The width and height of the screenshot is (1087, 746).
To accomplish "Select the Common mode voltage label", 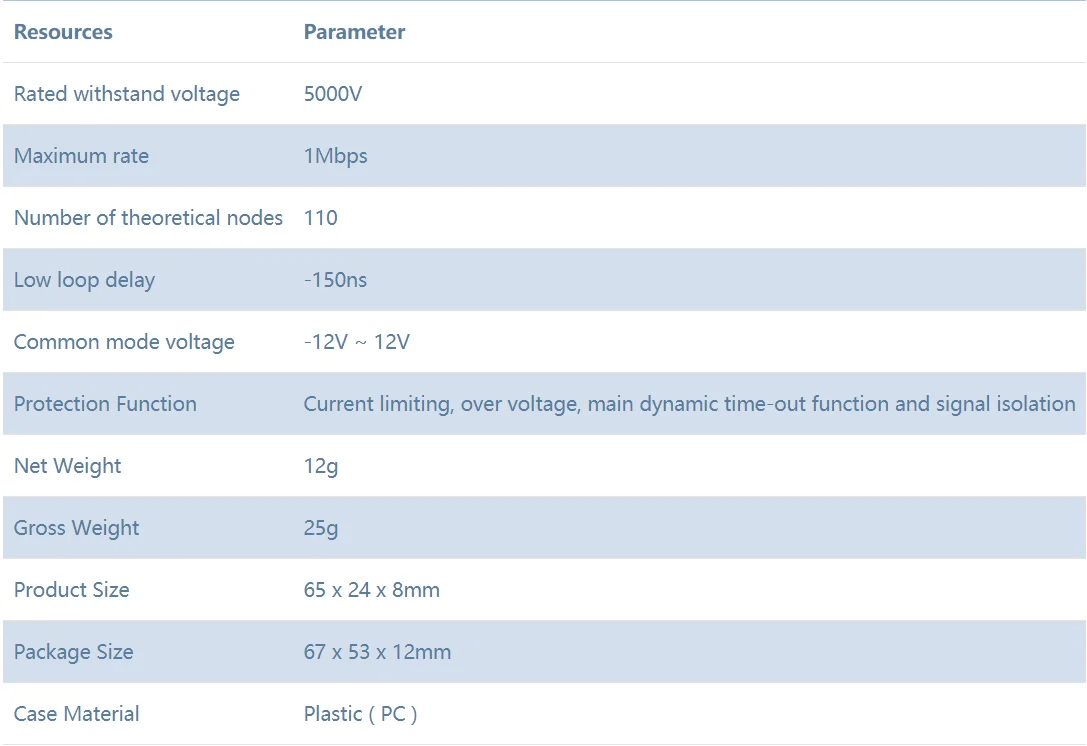I will pyautogui.click(x=124, y=342).
